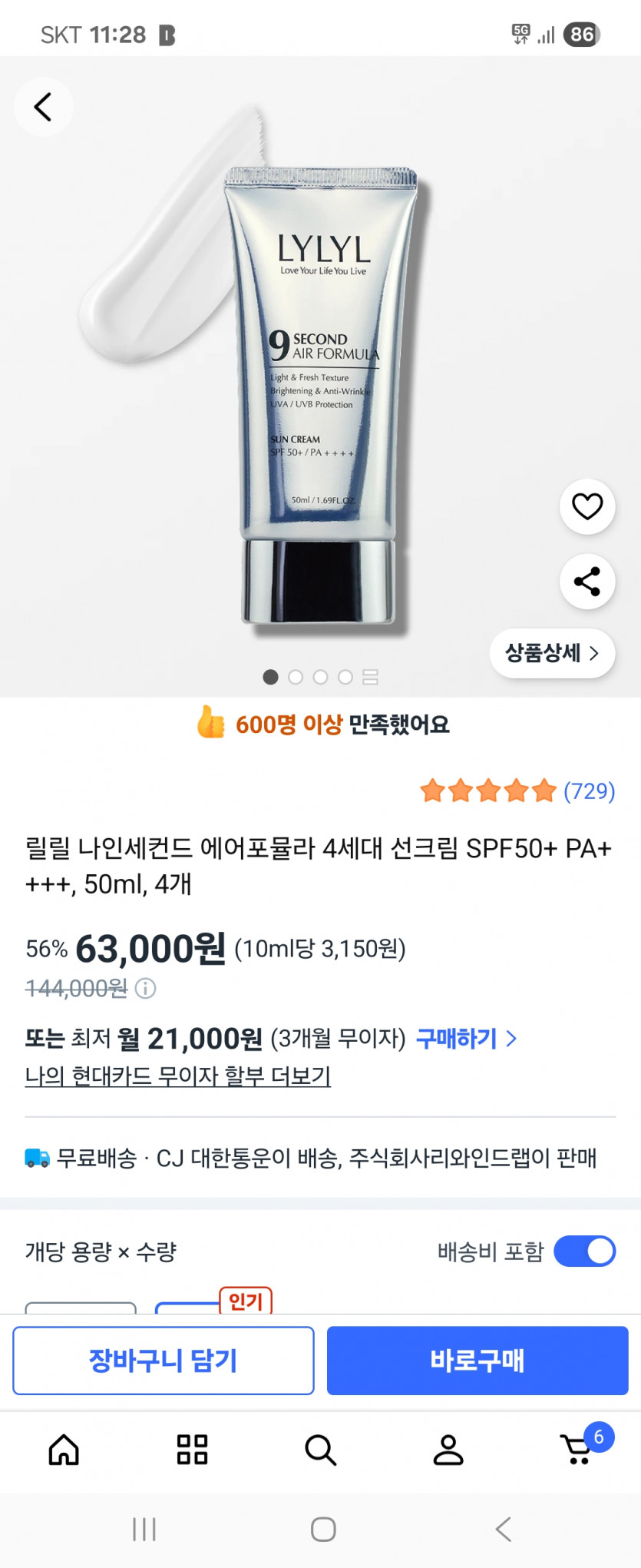
Task: Open the my account profile icon
Action: [x=448, y=1450]
